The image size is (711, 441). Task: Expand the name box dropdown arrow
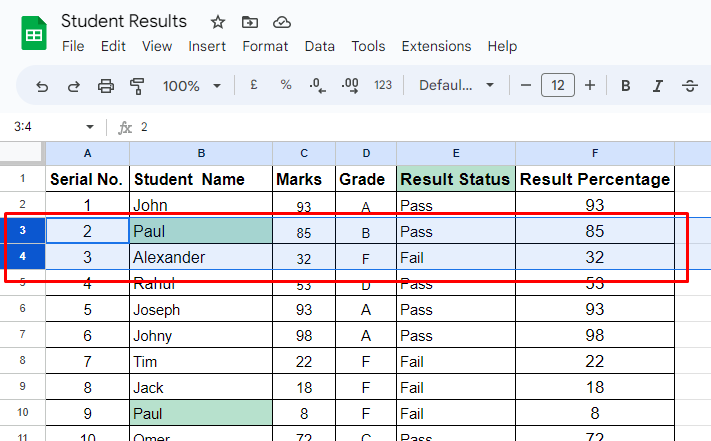90,127
